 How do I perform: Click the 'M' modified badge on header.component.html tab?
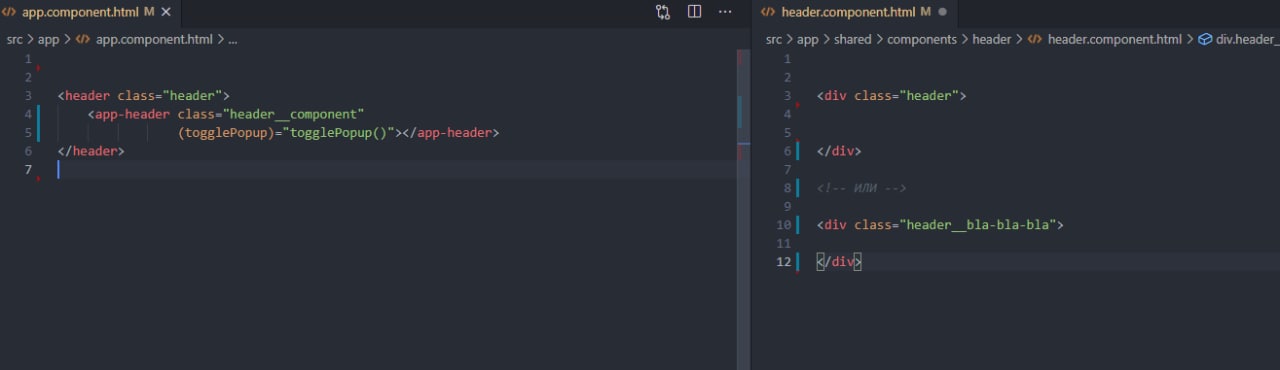[x=925, y=12]
